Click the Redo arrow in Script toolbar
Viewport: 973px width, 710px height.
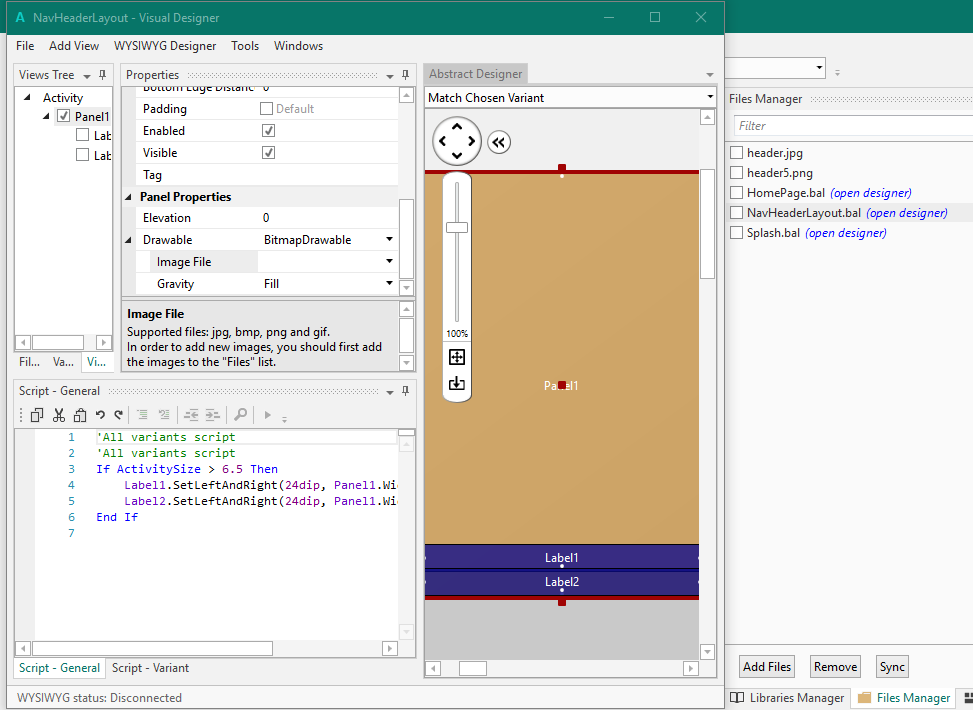pos(118,415)
